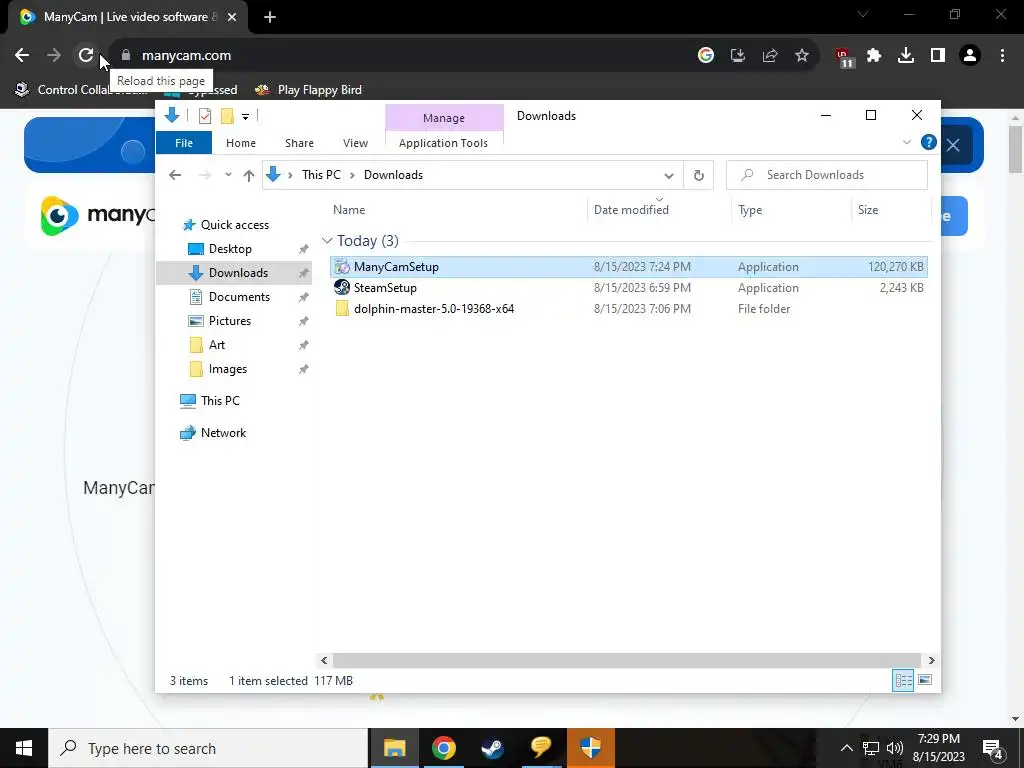Open Steam from the taskbar
1024x768 pixels.
[x=492, y=748]
